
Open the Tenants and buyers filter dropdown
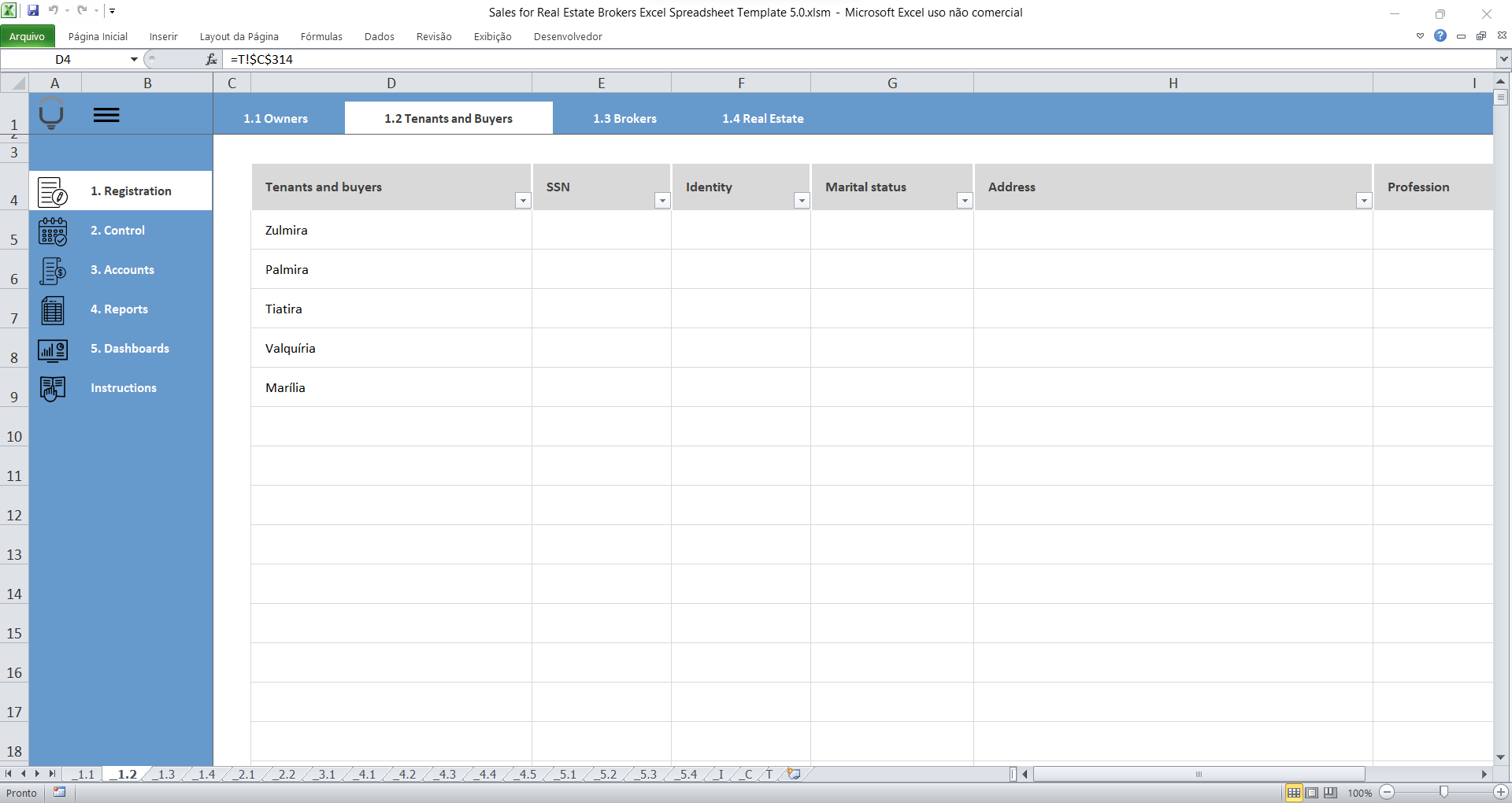522,202
